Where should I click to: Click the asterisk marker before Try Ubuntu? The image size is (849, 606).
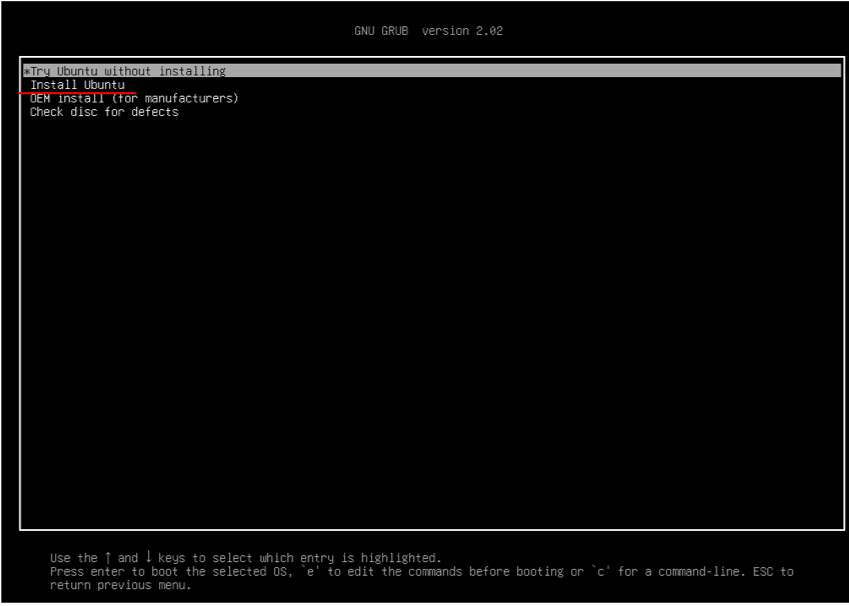[25, 71]
